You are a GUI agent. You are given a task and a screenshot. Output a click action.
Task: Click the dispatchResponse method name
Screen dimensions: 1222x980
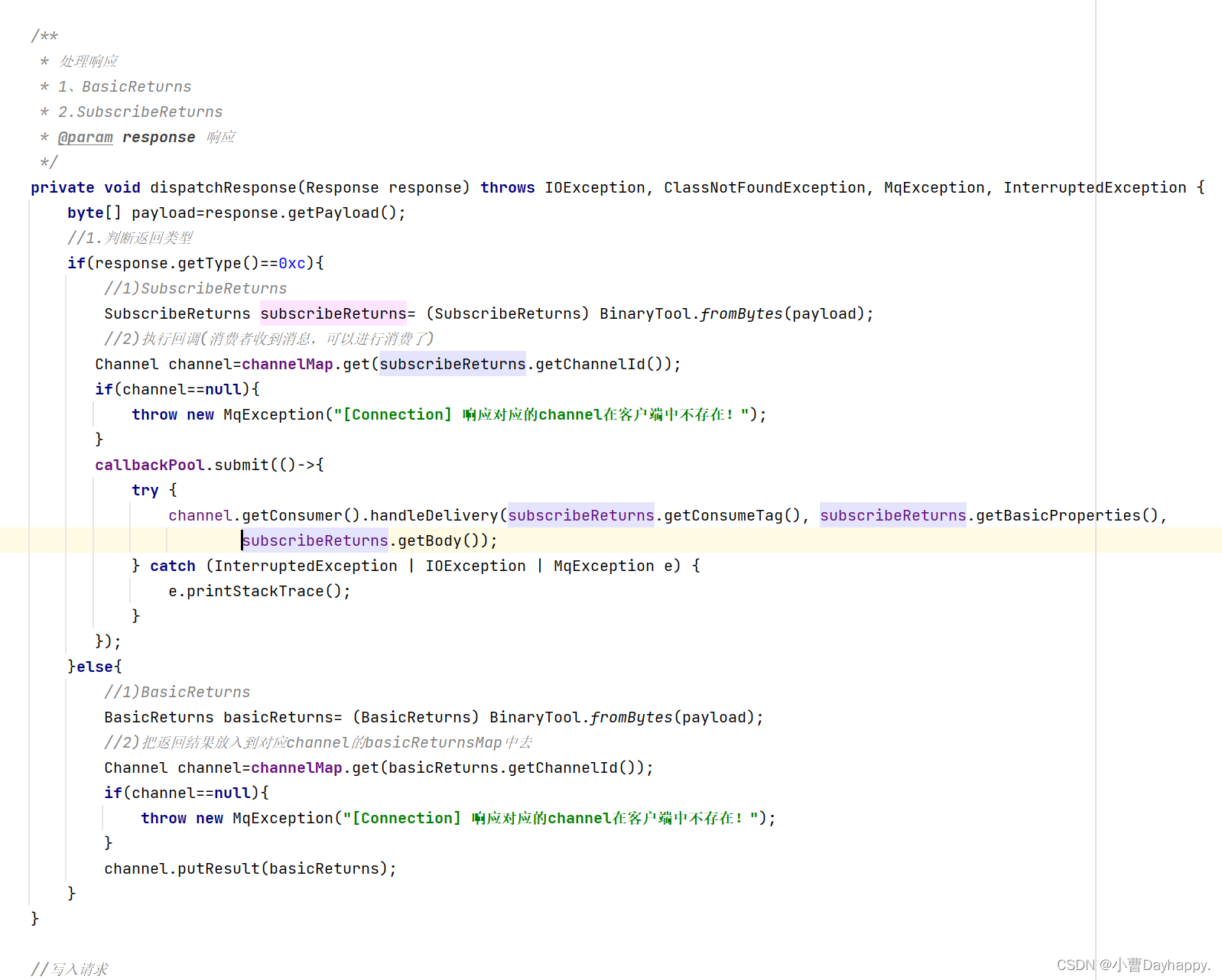[223, 187]
